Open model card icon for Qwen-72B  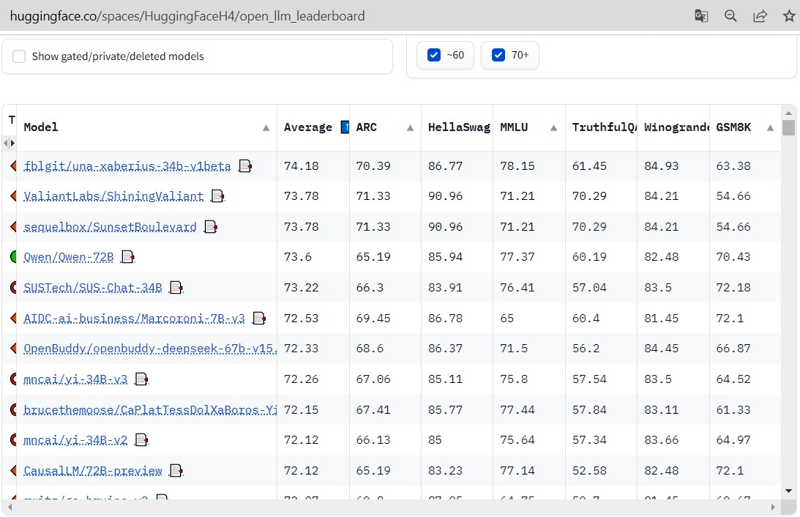pyautogui.click(x=128, y=257)
